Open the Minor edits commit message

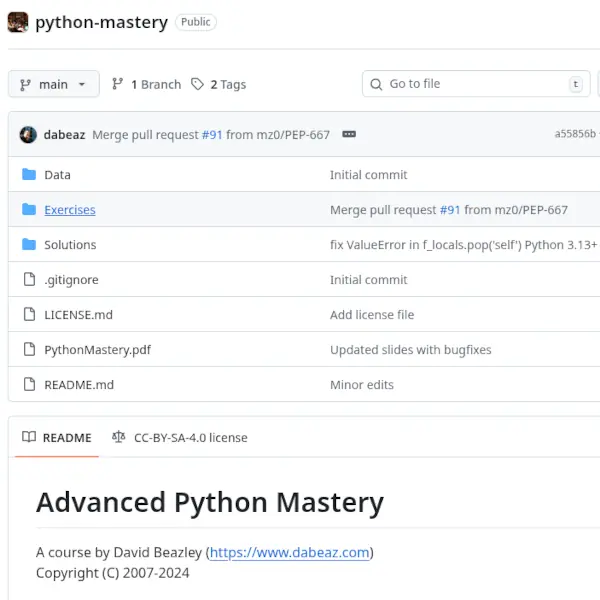362,385
